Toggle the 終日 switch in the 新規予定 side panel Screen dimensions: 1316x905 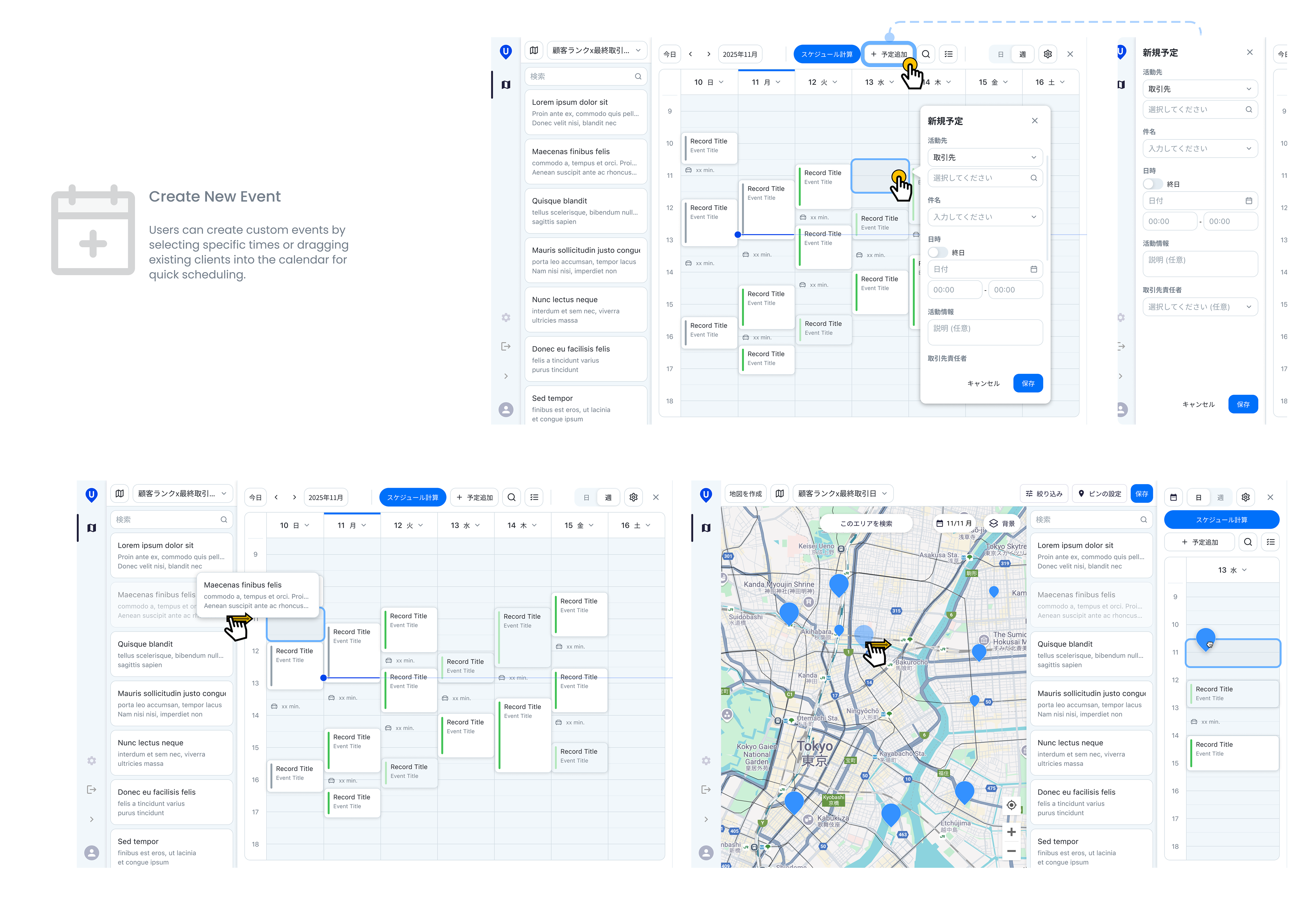[1153, 184]
